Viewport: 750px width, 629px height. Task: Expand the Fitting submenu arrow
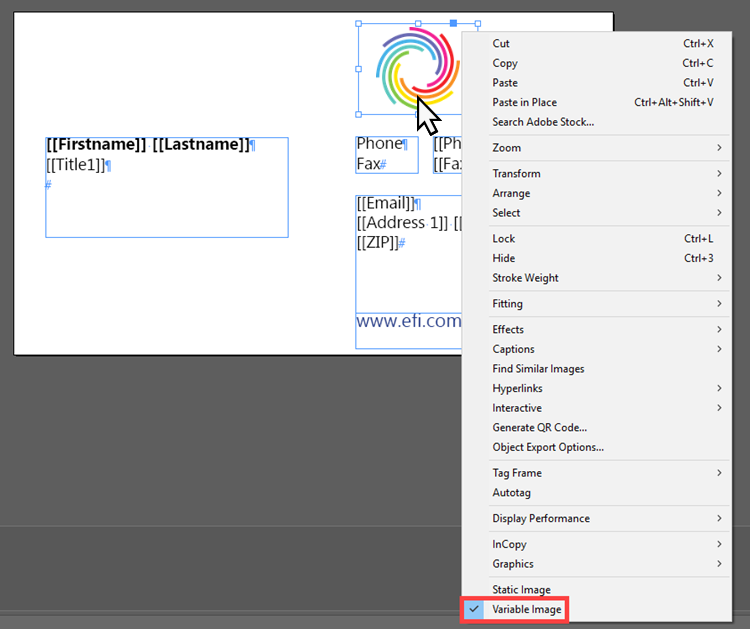(718, 304)
